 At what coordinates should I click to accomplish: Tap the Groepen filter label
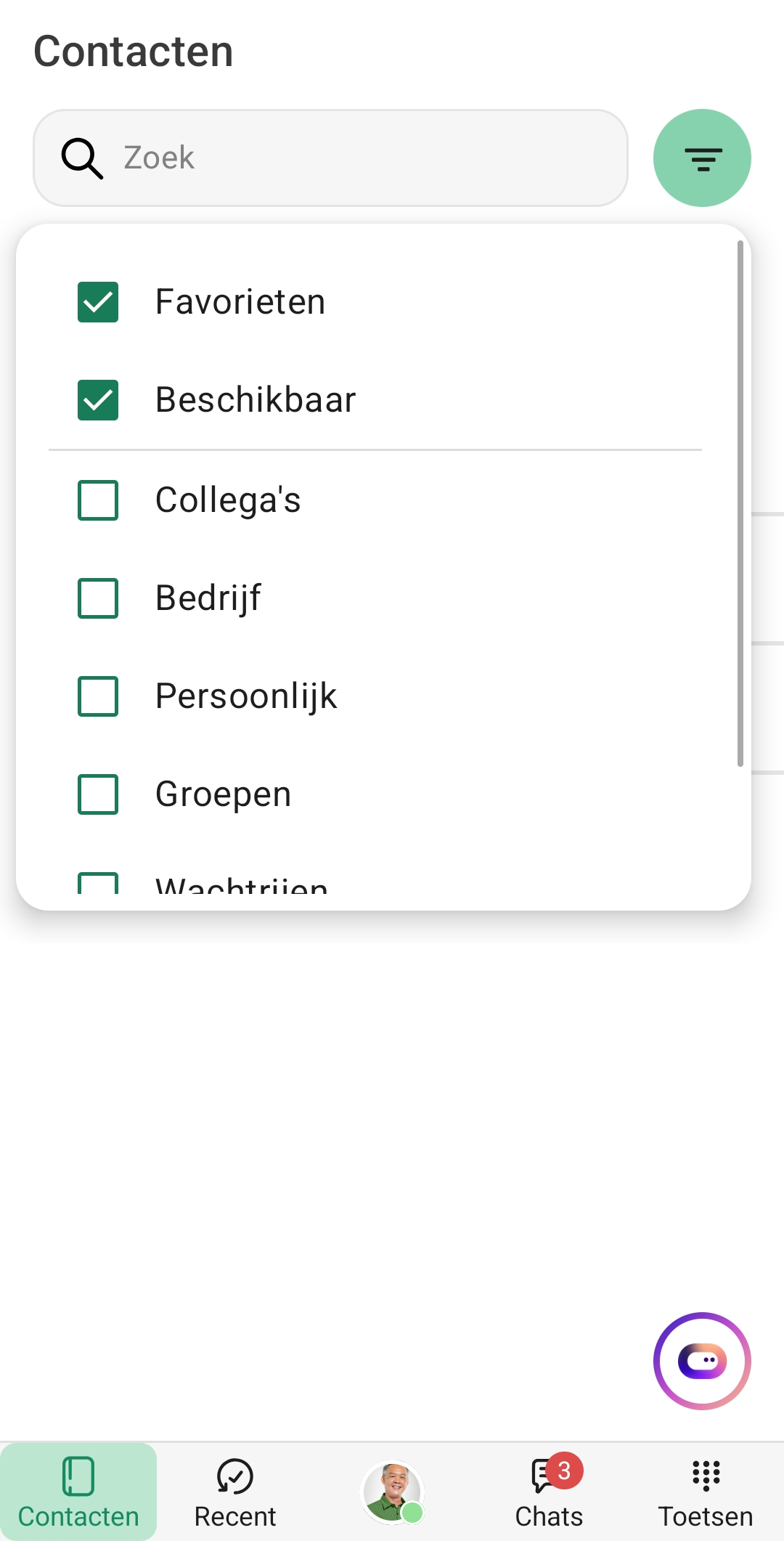point(224,794)
